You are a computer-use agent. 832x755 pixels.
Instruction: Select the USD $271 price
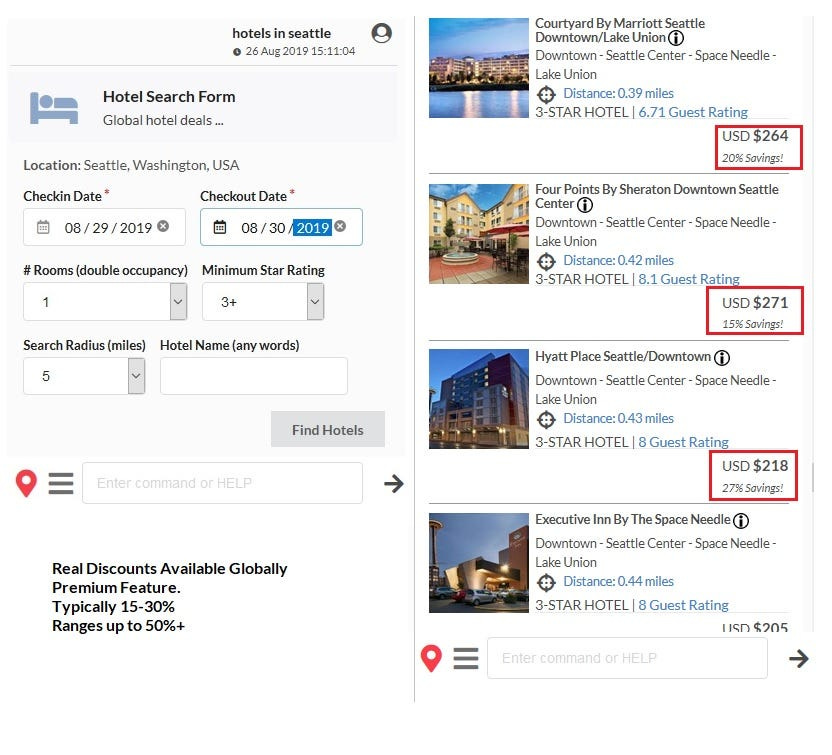coord(755,303)
